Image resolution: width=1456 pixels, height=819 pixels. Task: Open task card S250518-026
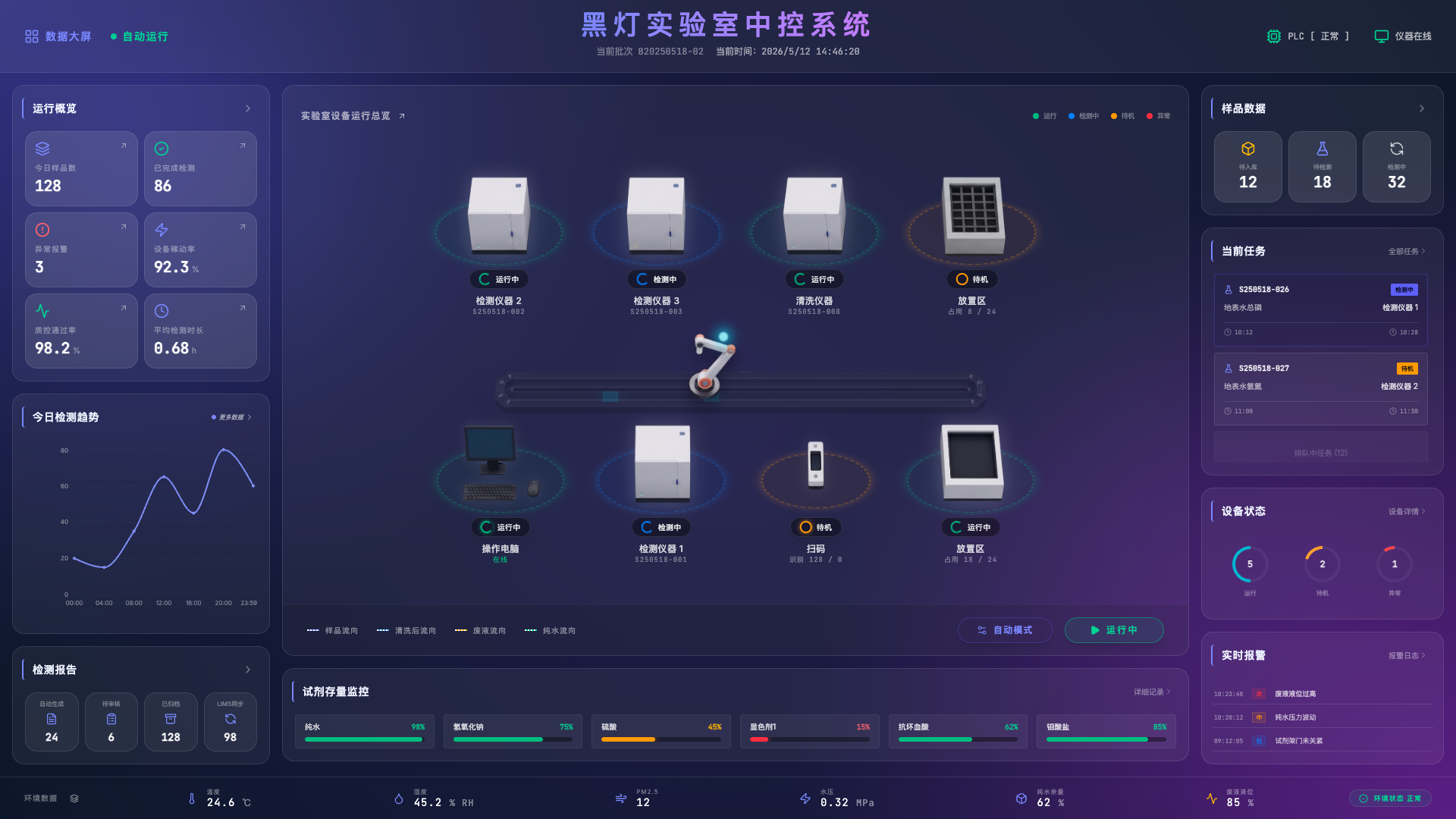click(1321, 310)
